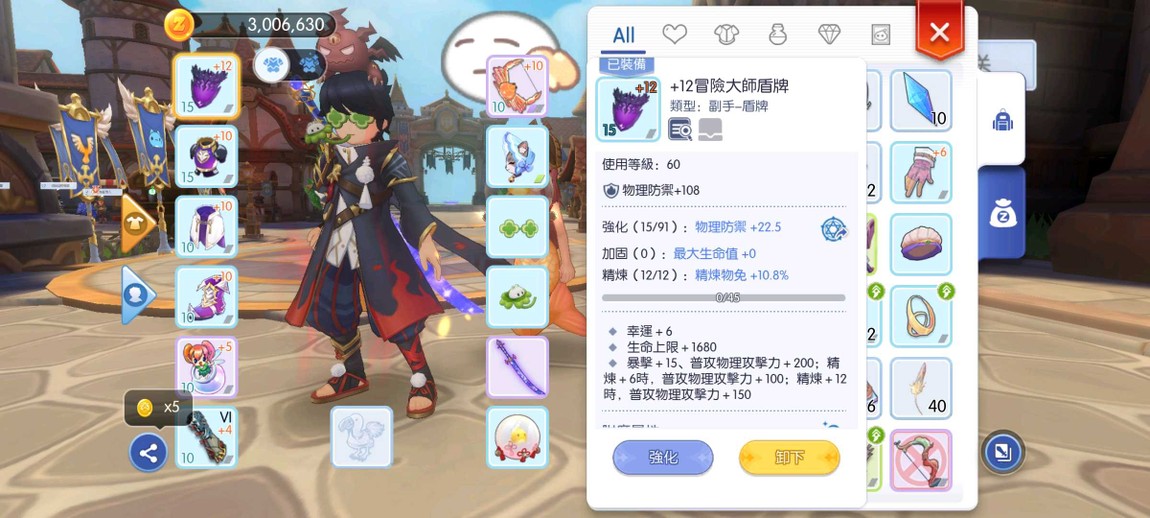
Task: Expand the blue character profile arrow
Action: pyautogui.click(x=137, y=295)
